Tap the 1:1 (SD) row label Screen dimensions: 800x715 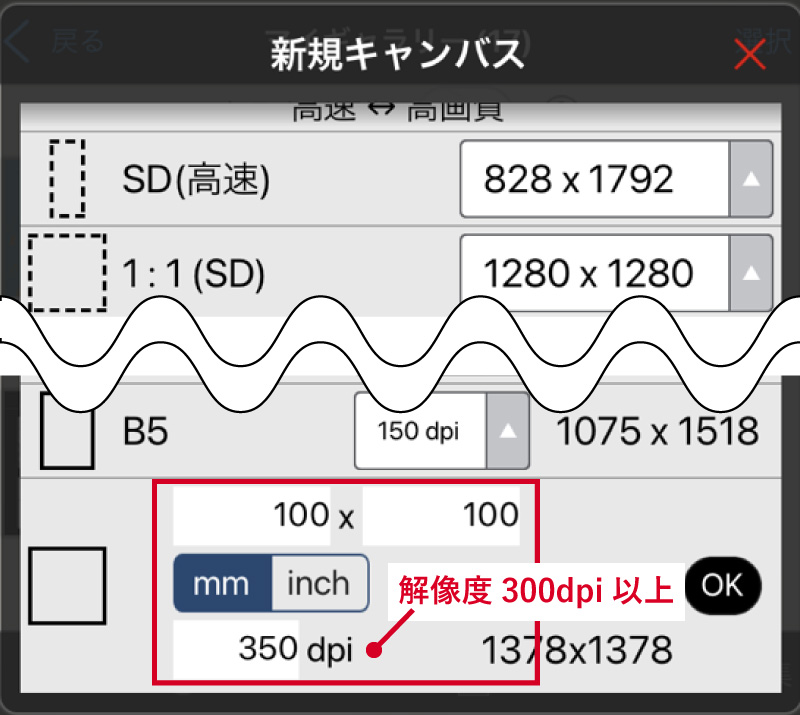pyautogui.click(x=194, y=274)
